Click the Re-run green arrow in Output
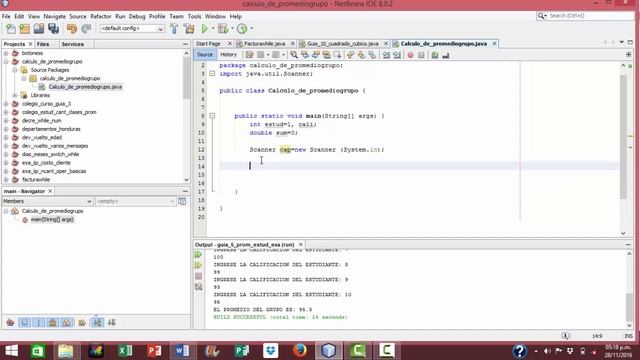Screen dimensions: 640x360 point(198,255)
